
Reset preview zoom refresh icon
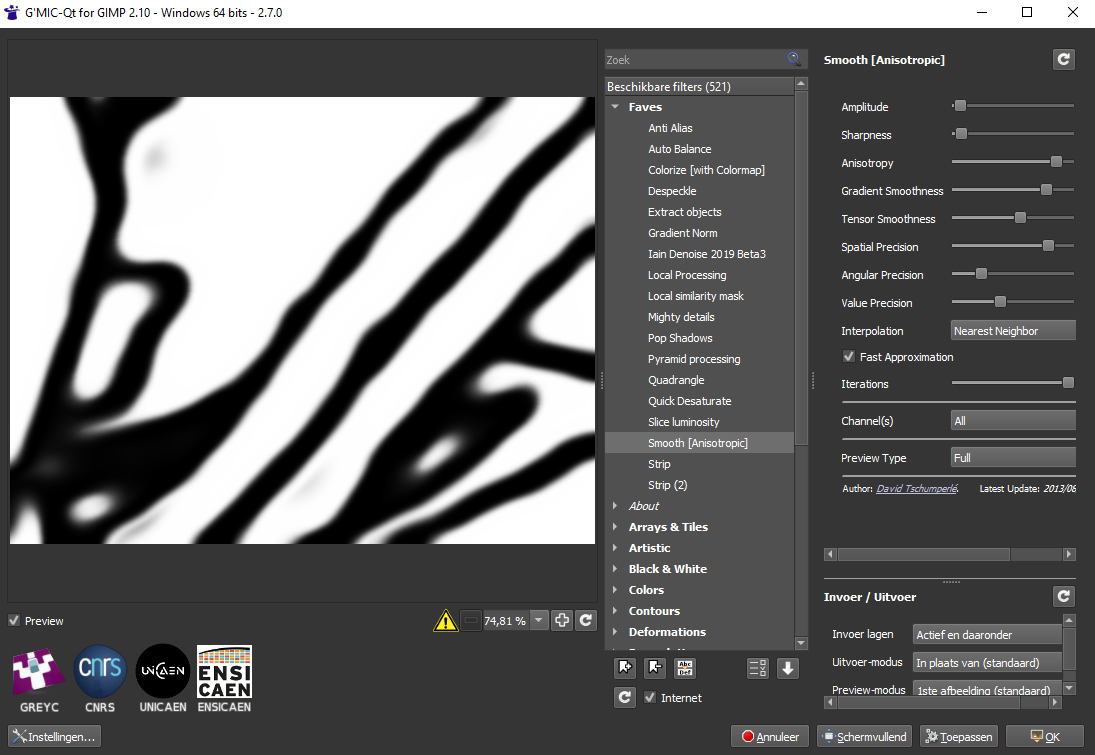586,620
